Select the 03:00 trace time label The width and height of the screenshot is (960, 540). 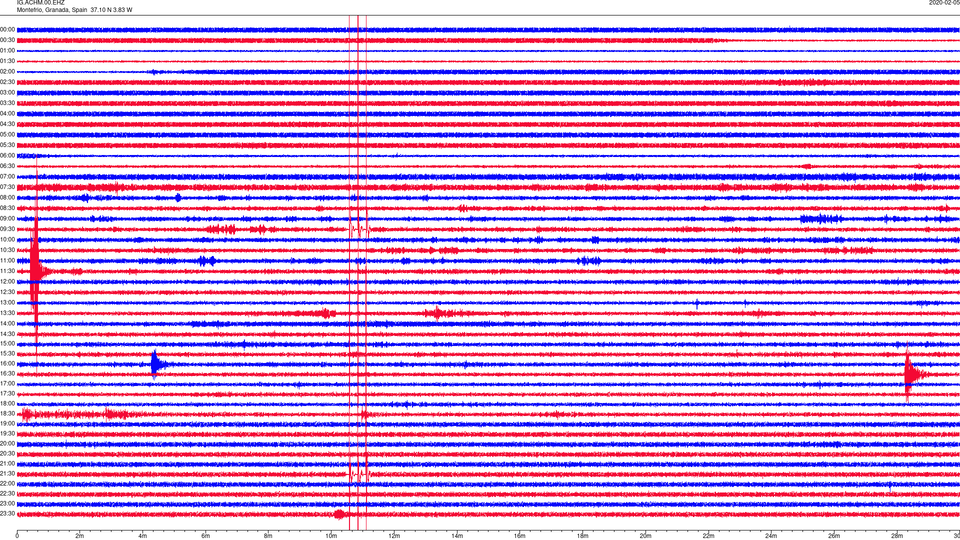[x=7, y=92]
